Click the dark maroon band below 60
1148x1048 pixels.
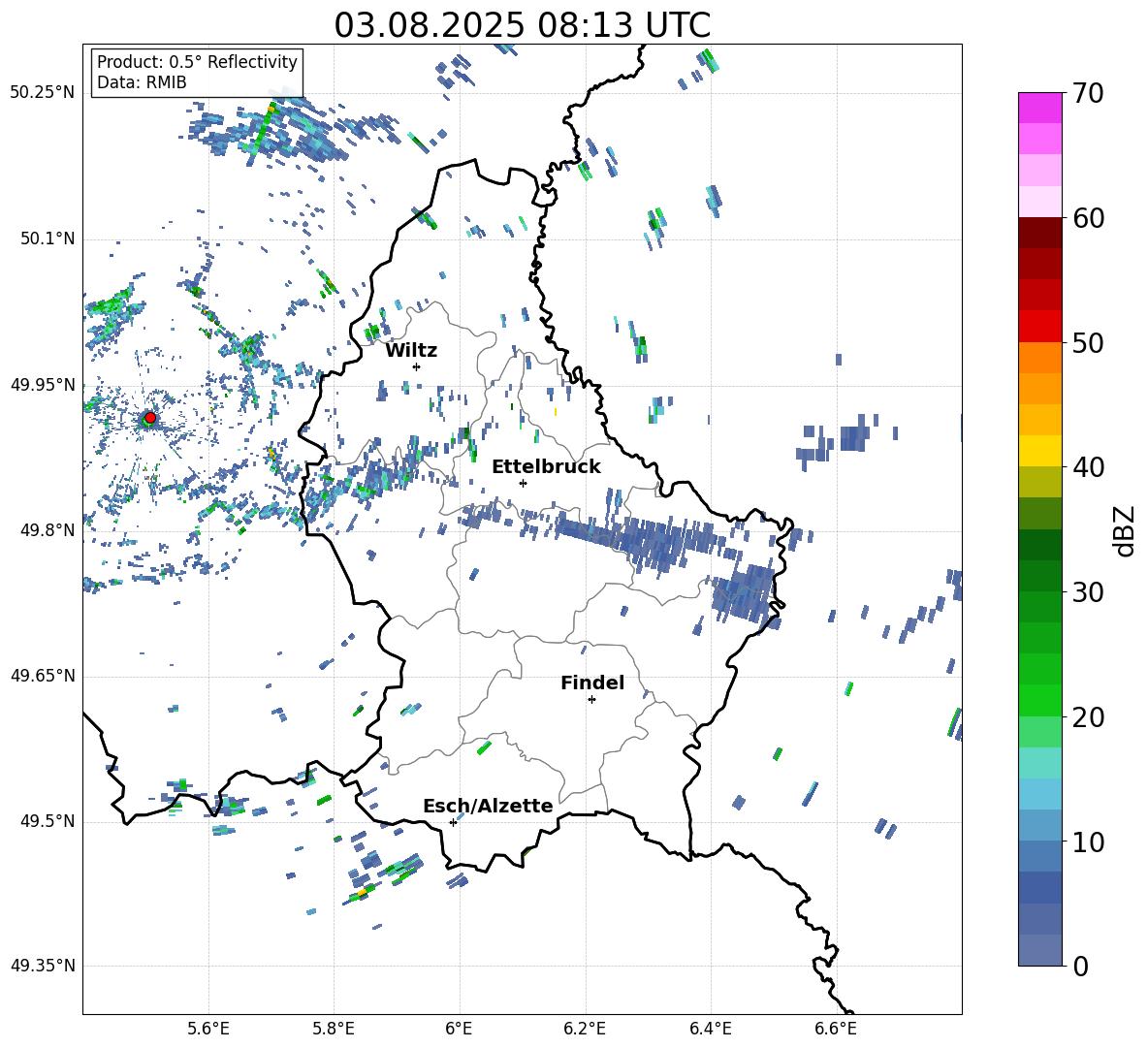(x=1039, y=233)
